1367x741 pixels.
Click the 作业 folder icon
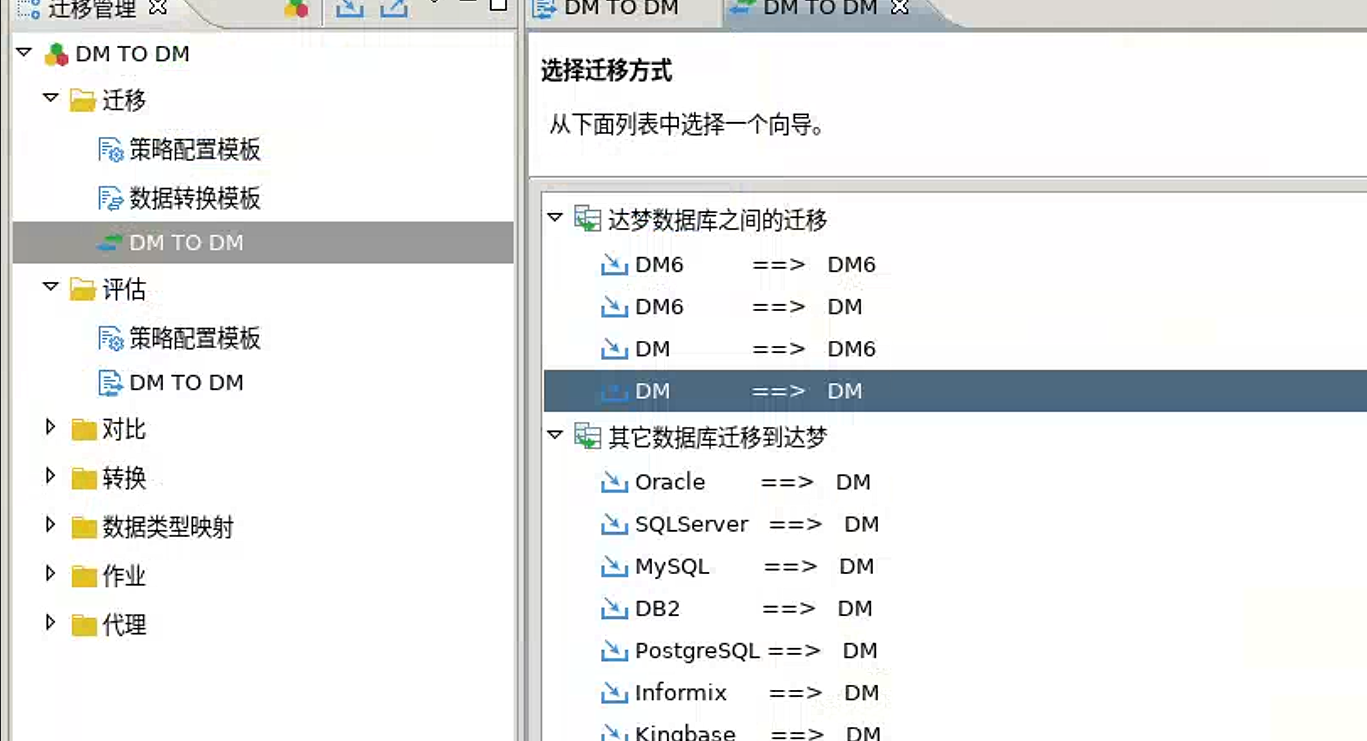84,577
